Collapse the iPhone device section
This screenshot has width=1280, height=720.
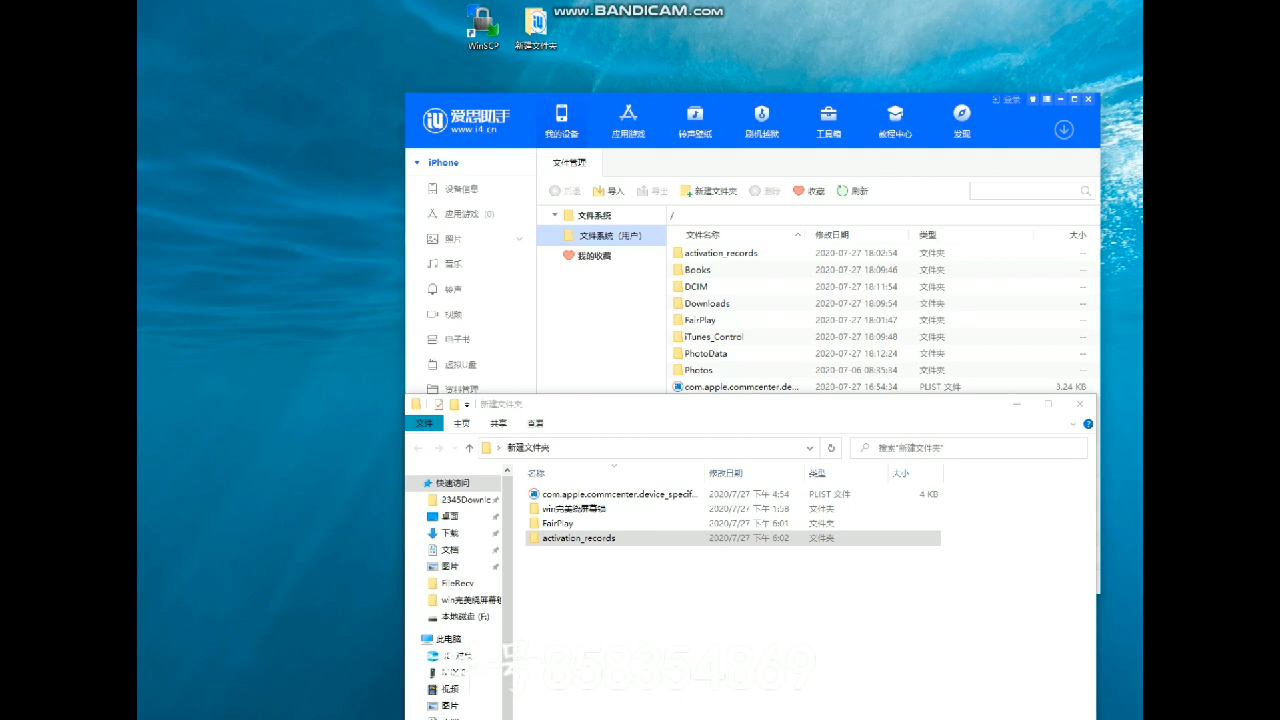point(418,162)
